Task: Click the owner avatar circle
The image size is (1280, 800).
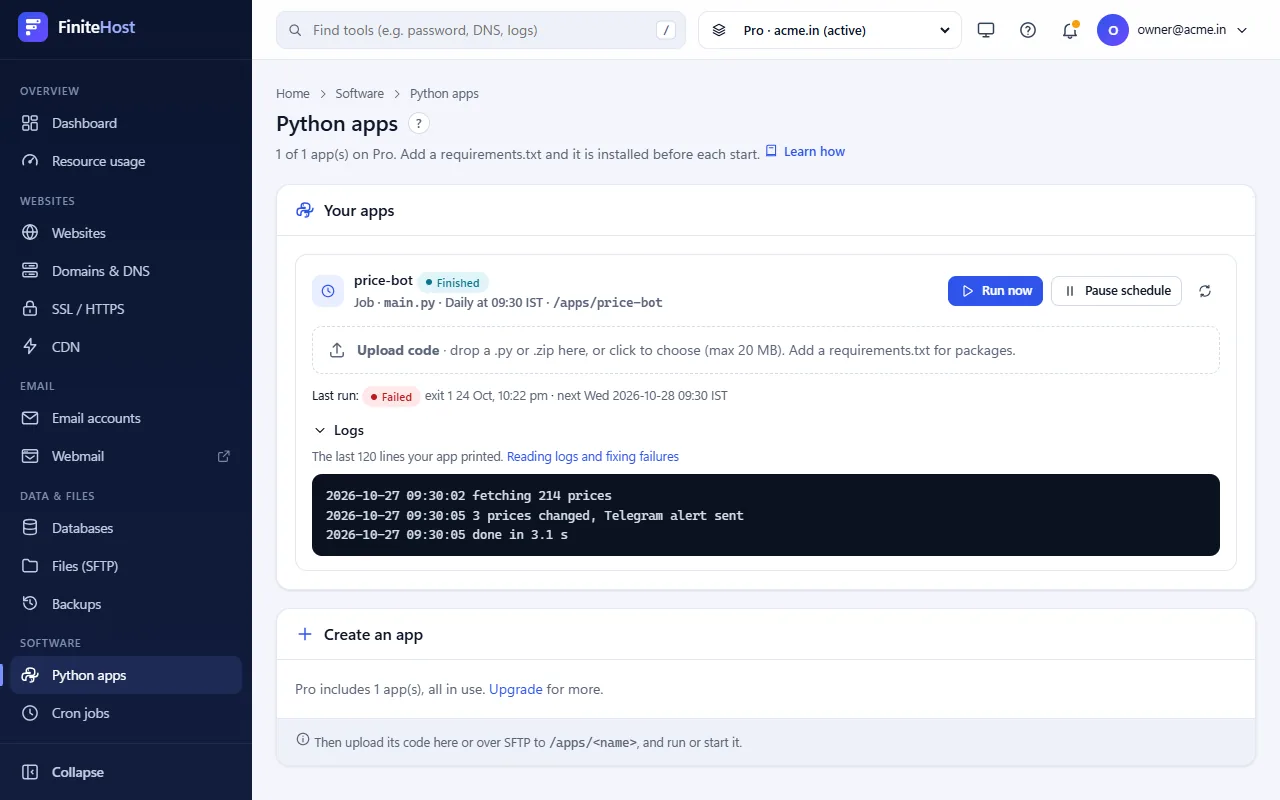Action: coord(1113,30)
